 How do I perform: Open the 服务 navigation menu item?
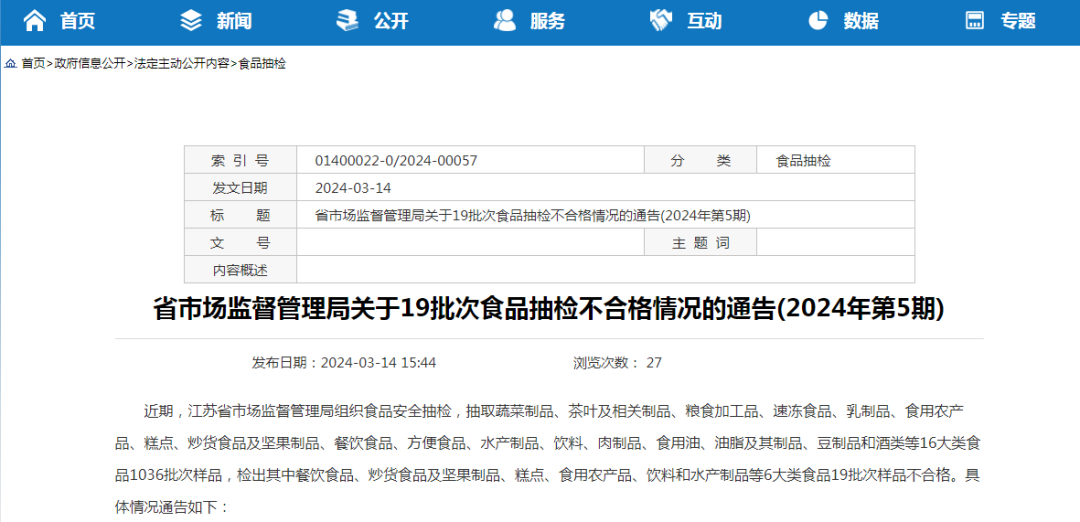coord(548,21)
